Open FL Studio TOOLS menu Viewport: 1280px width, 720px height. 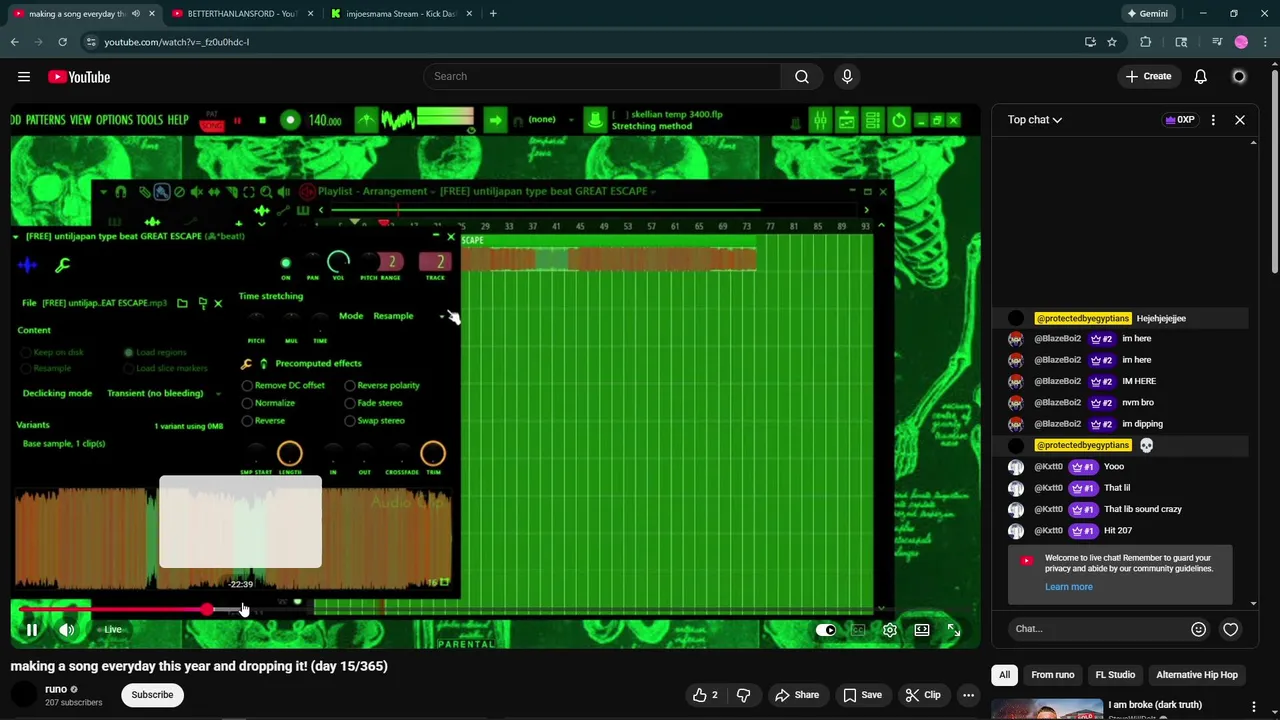[x=149, y=120]
